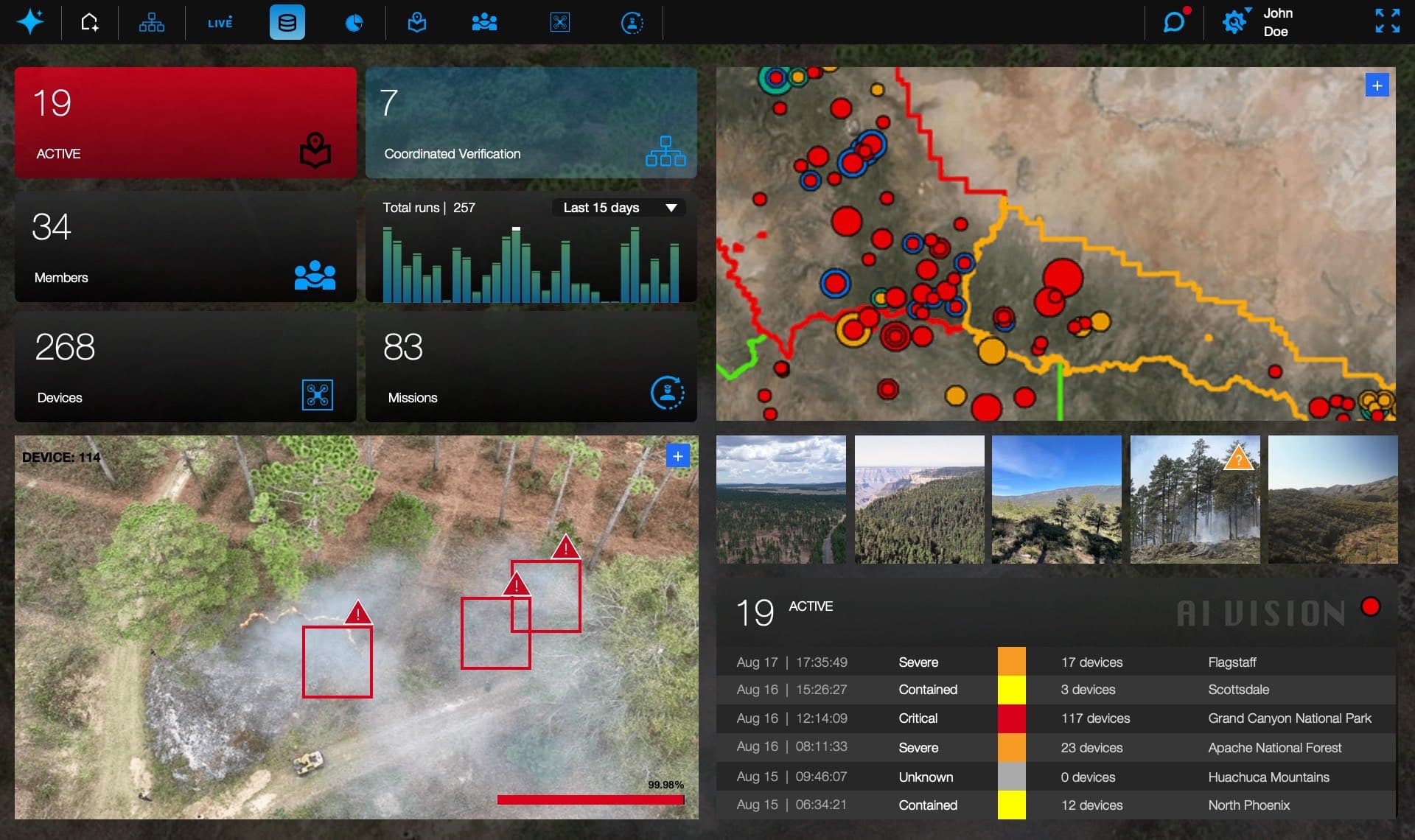1415x840 pixels.
Task: Expand the settings gear dropdown near John Doe
Action: point(1234,22)
